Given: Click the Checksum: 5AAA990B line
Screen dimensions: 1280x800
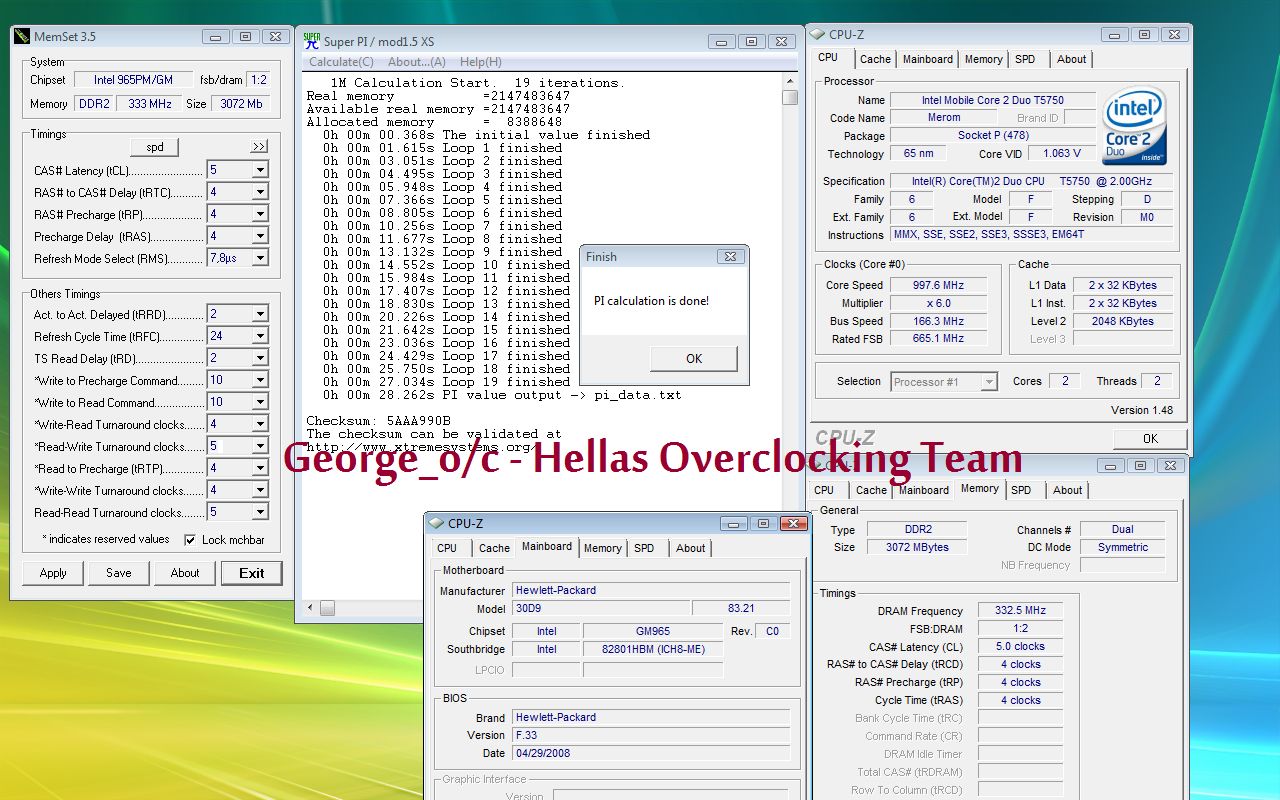Looking at the screenshot, I should coord(378,421).
